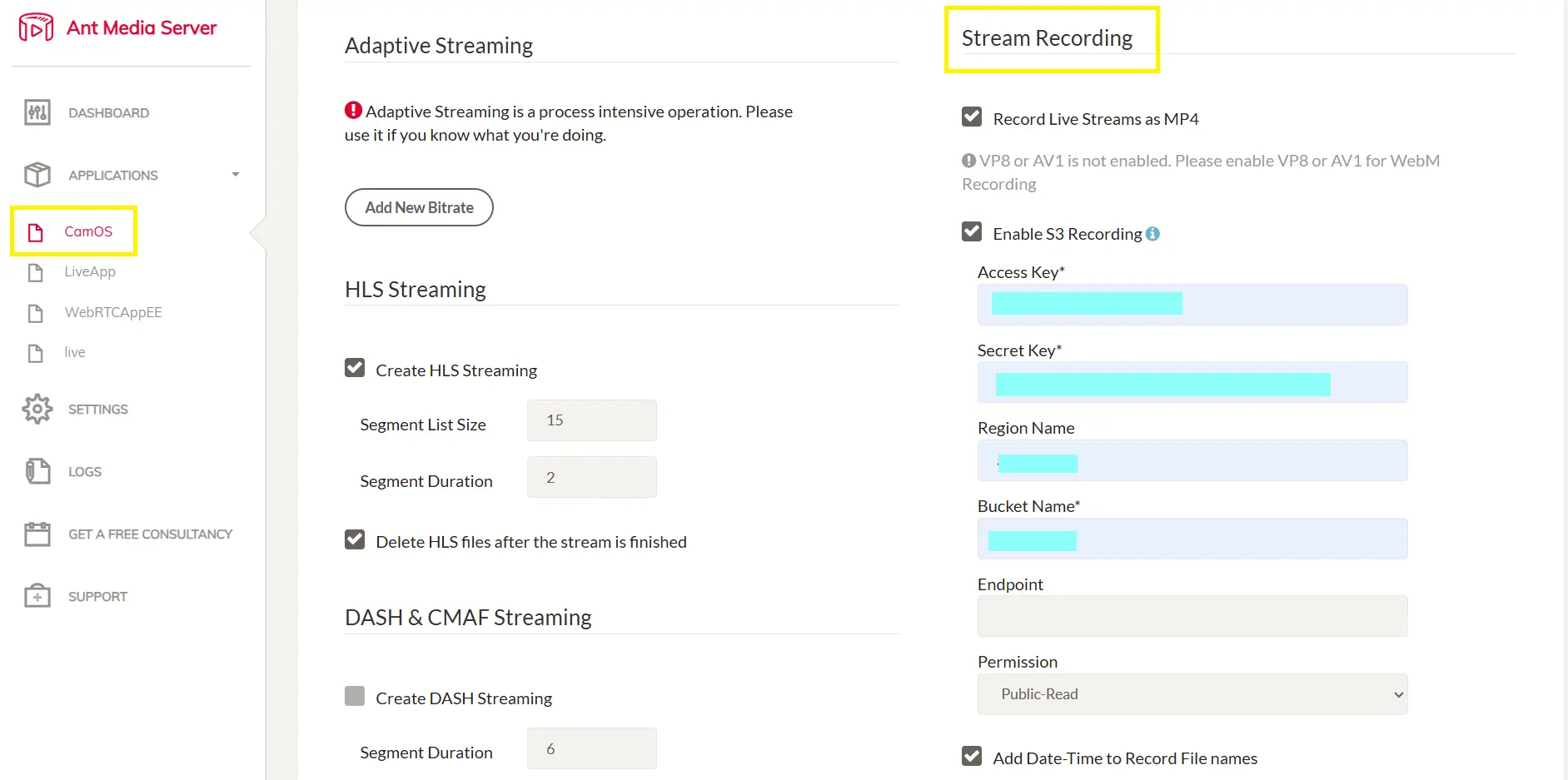Open the Dashboard menu item

point(109,113)
